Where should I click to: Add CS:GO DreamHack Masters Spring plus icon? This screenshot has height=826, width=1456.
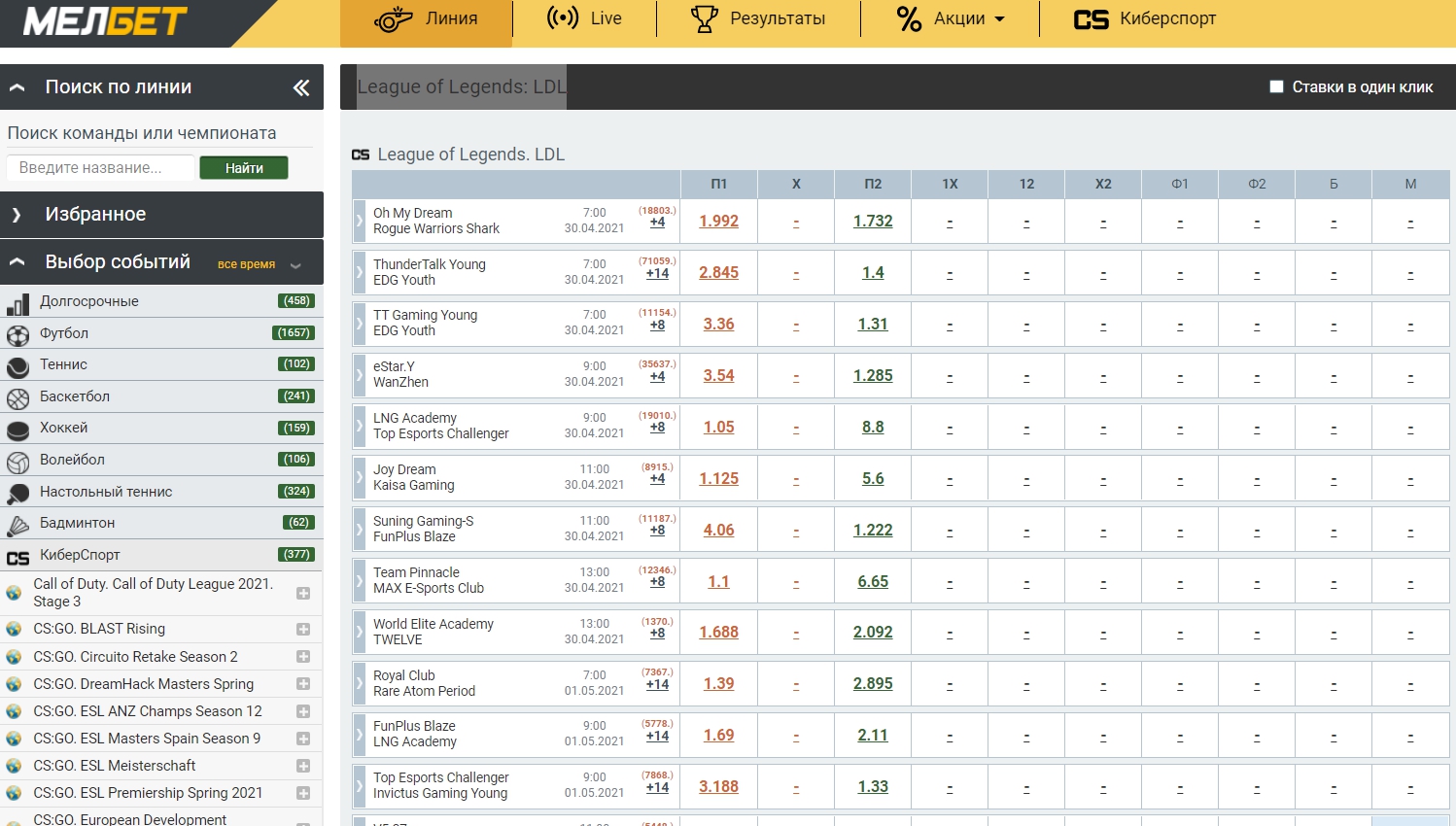(303, 684)
